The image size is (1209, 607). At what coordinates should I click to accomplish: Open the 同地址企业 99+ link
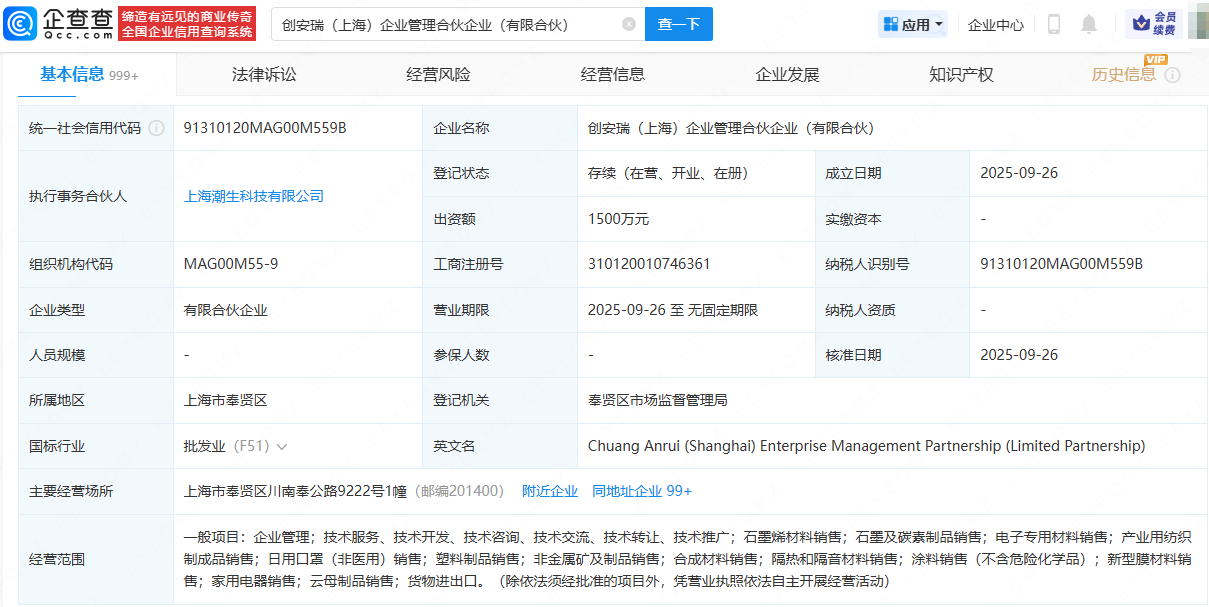pyautogui.click(x=642, y=491)
